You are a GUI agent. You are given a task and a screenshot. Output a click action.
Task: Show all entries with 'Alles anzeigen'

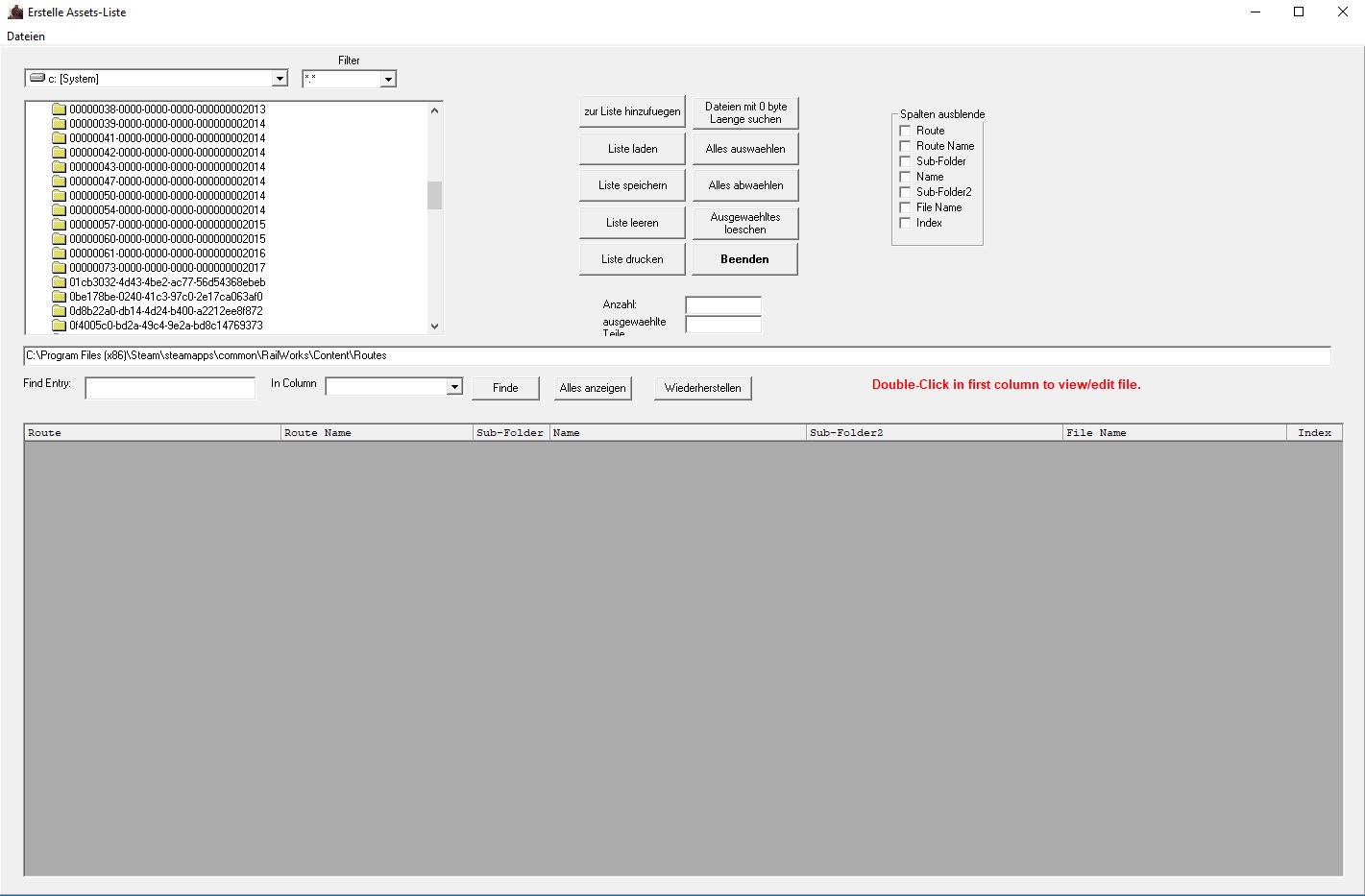[593, 388]
